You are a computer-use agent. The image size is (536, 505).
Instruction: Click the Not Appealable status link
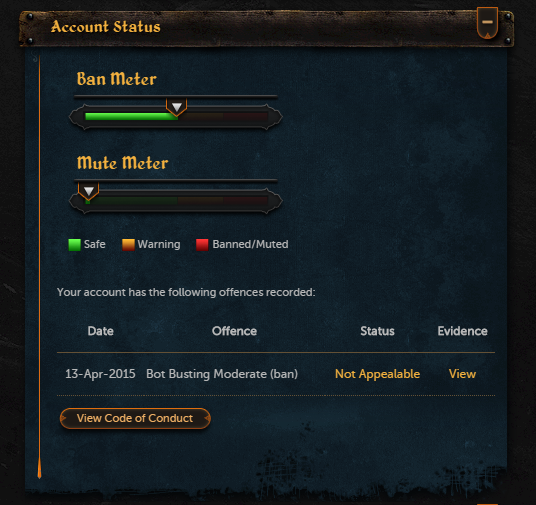[377, 374]
